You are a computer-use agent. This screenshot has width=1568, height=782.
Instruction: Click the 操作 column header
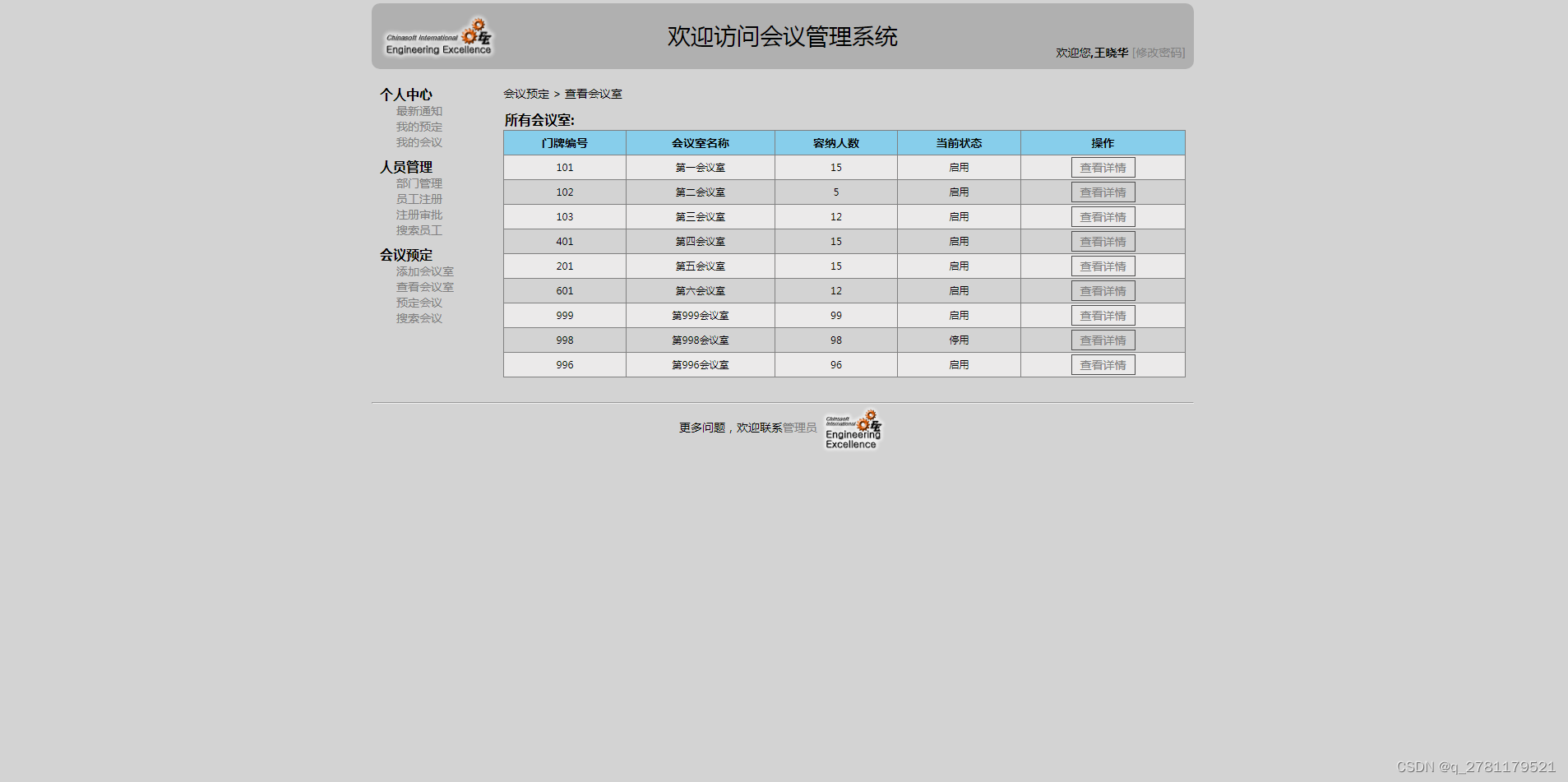point(1103,143)
